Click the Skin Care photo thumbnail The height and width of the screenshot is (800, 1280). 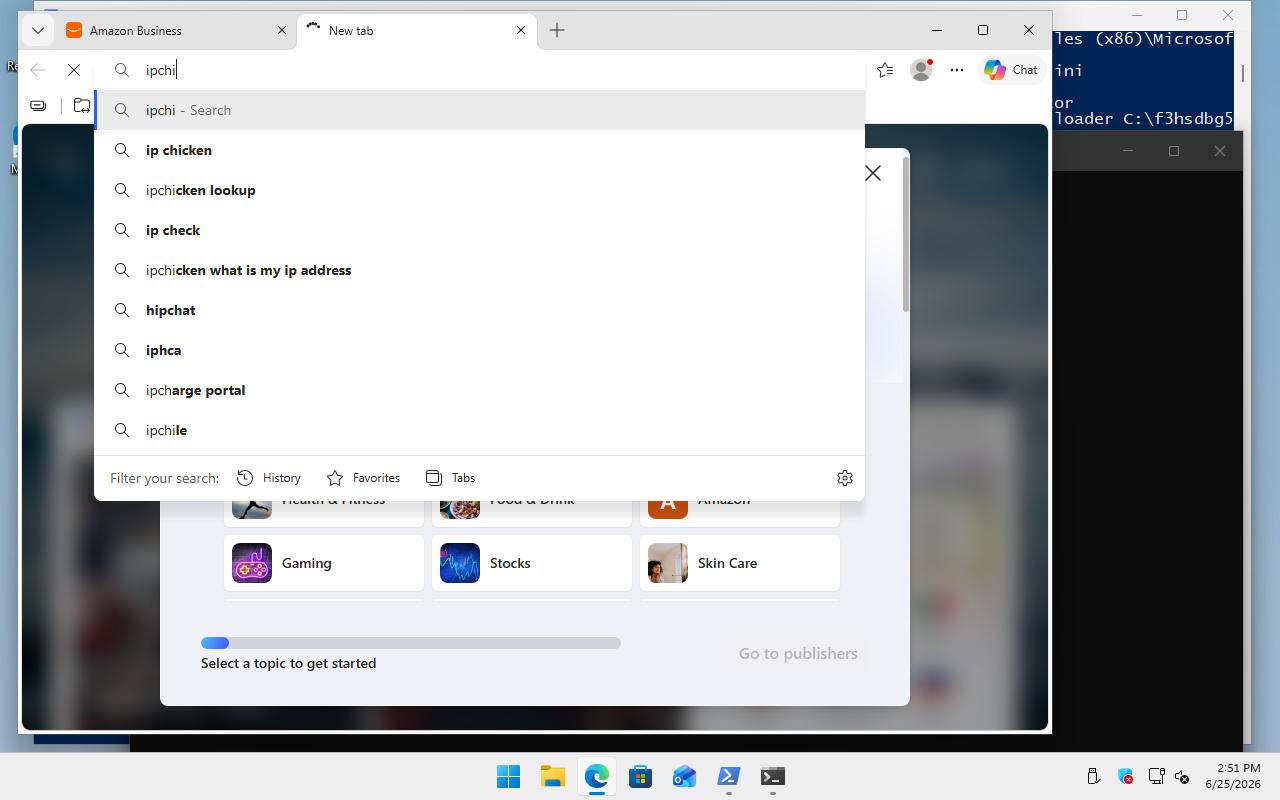coord(668,563)
